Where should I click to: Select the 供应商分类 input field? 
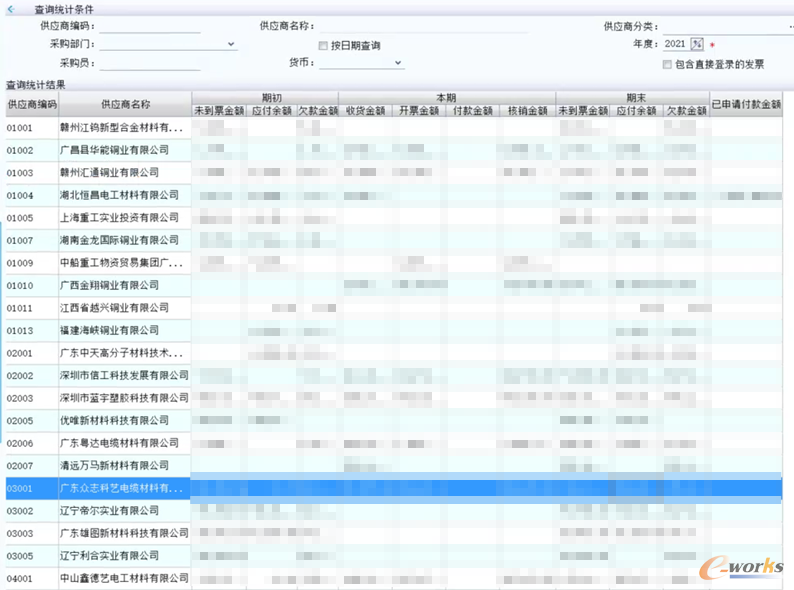727,26
